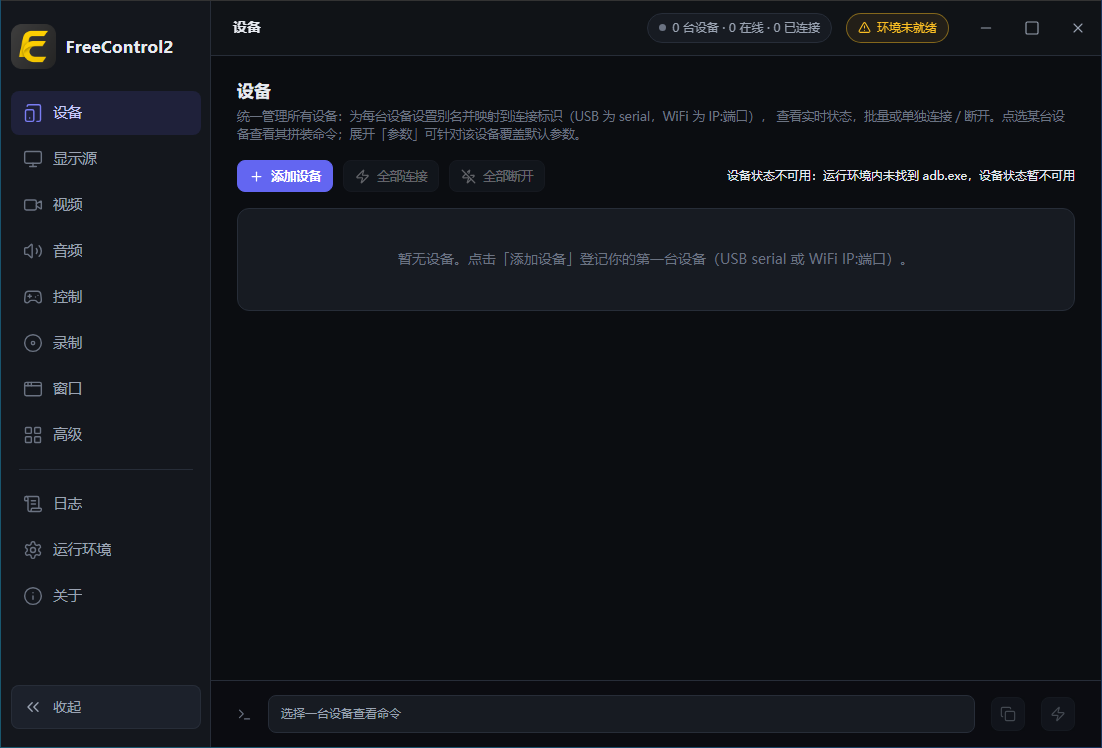Viewport: 1102px width, 748px height.
Task: Open the 视频 settings page
Action: [x=106, y=205]
